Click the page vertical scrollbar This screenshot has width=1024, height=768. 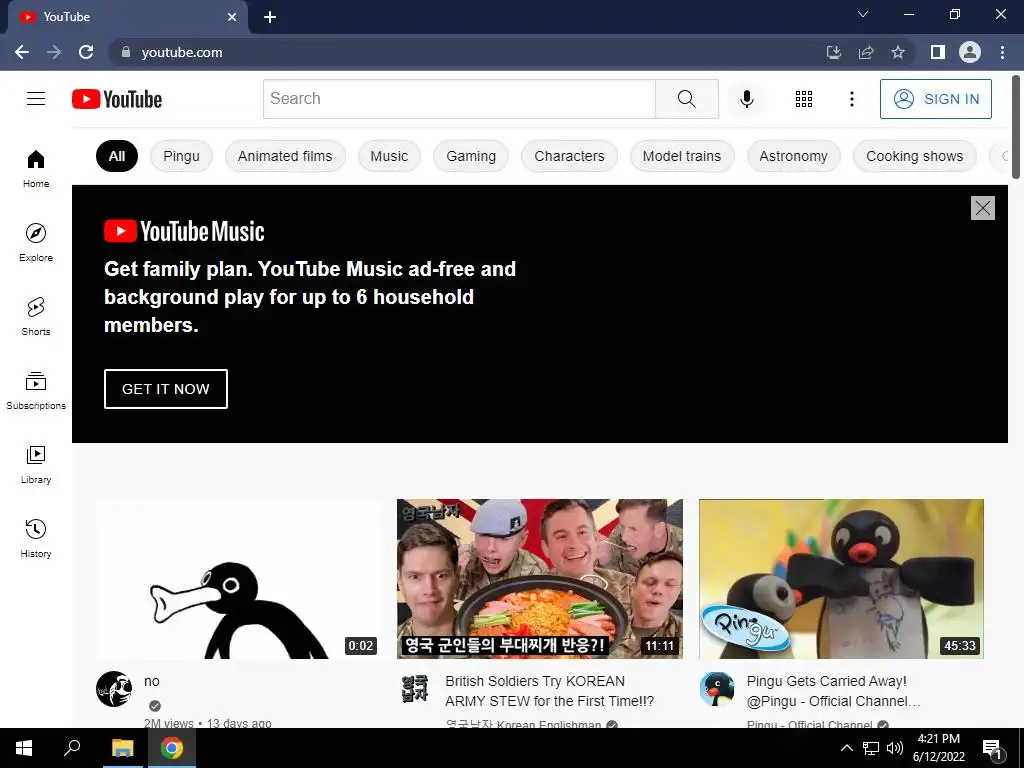tap(1016, 126)
